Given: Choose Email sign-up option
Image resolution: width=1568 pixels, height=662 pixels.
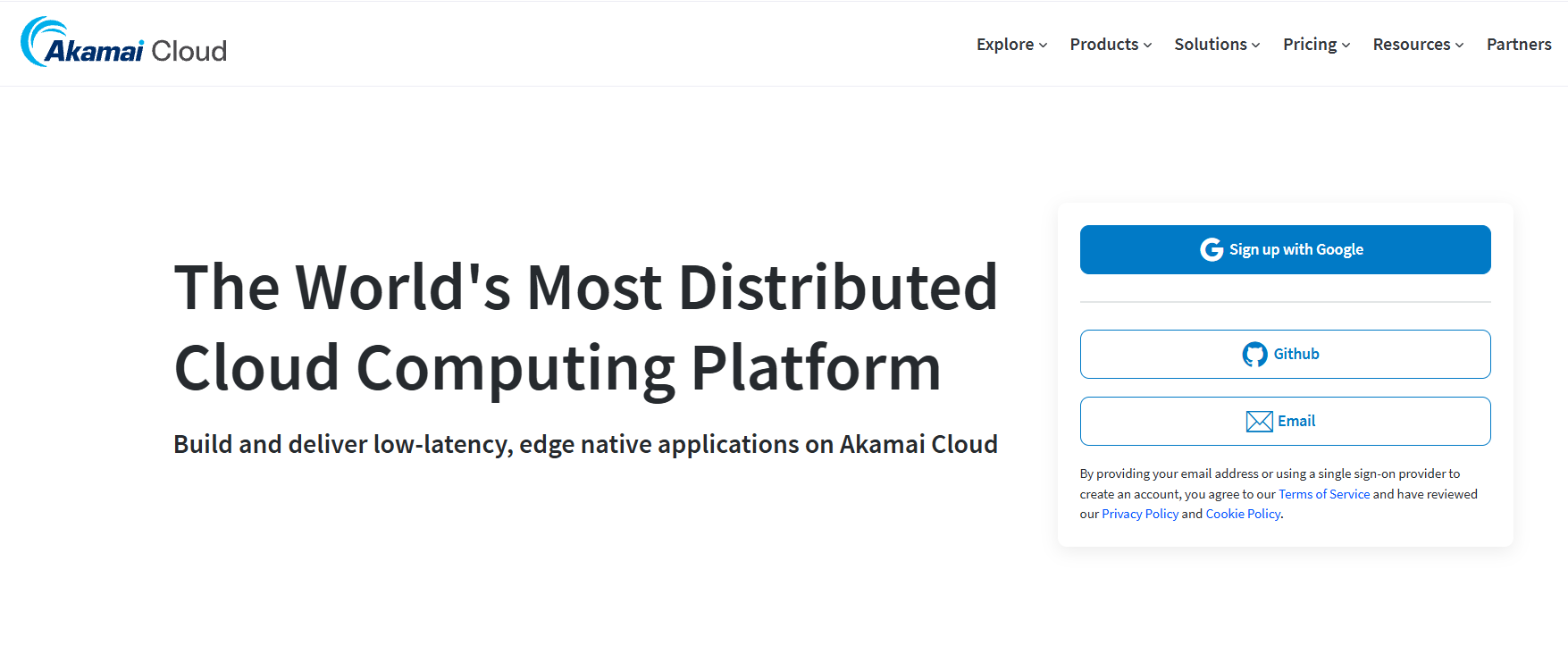Looking at the screenshot, I should point(1285,421).
